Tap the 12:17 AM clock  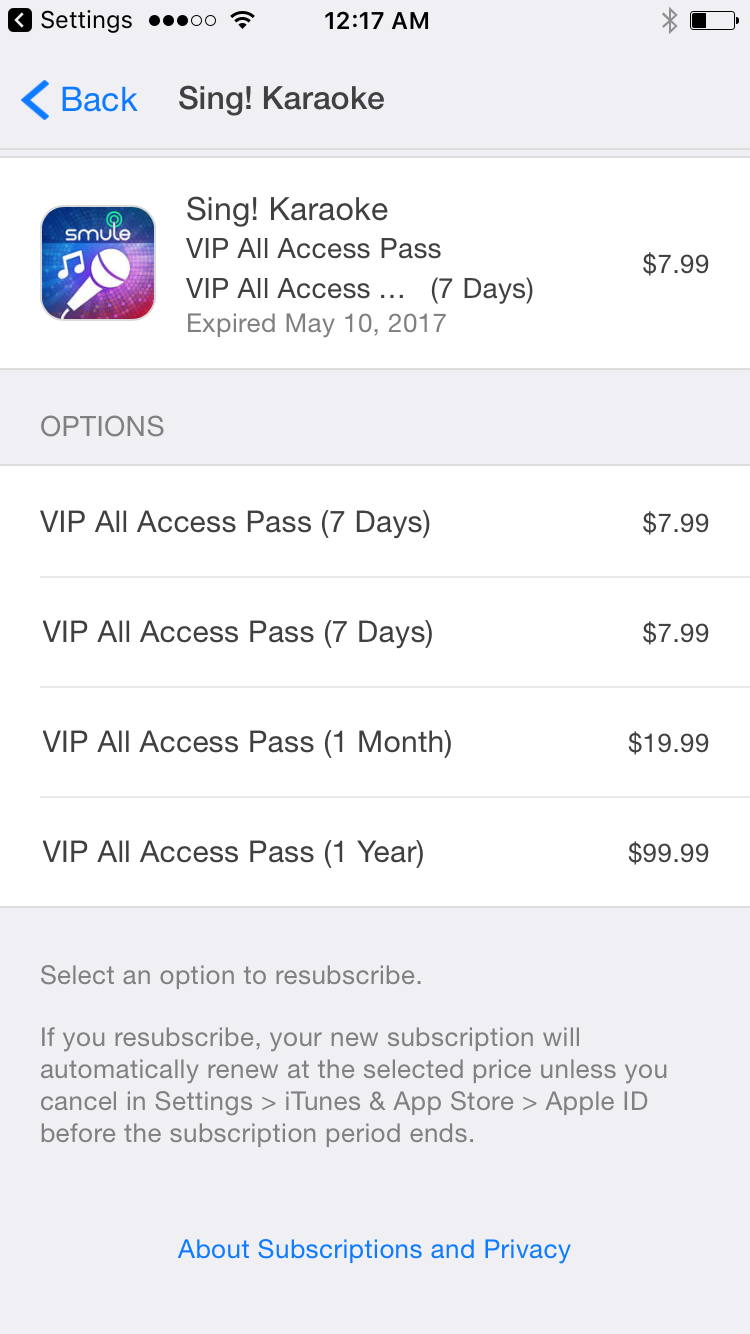(376, 20)
